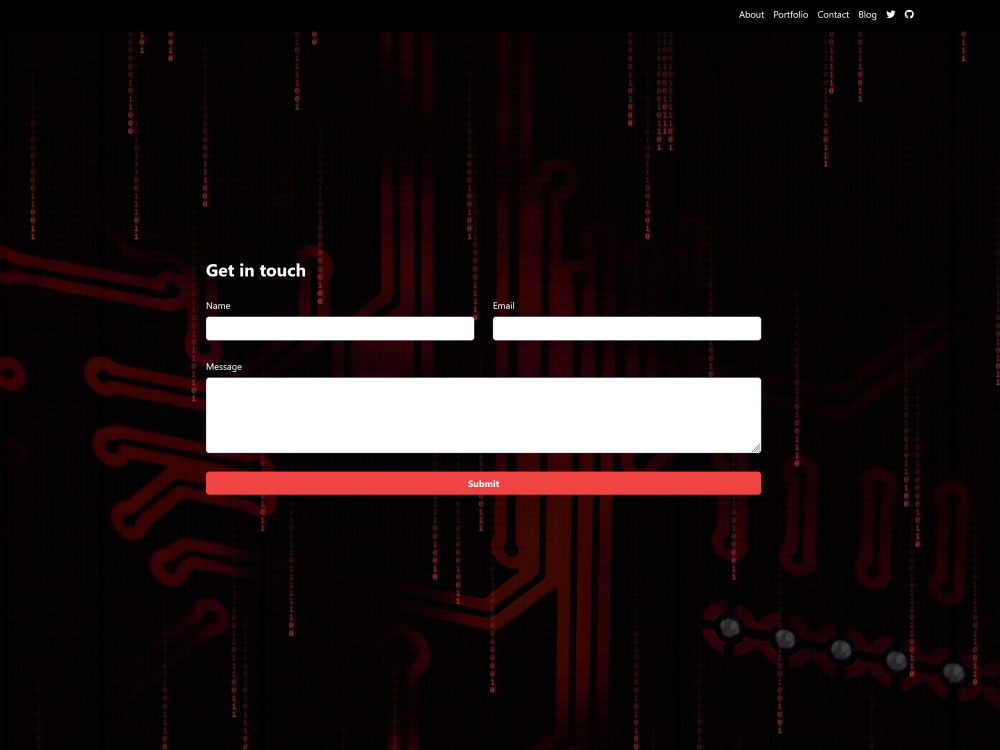Viewport: 1000px width, 750px height.
Task: Click the Name input field
Action: (x=340, y=328)
